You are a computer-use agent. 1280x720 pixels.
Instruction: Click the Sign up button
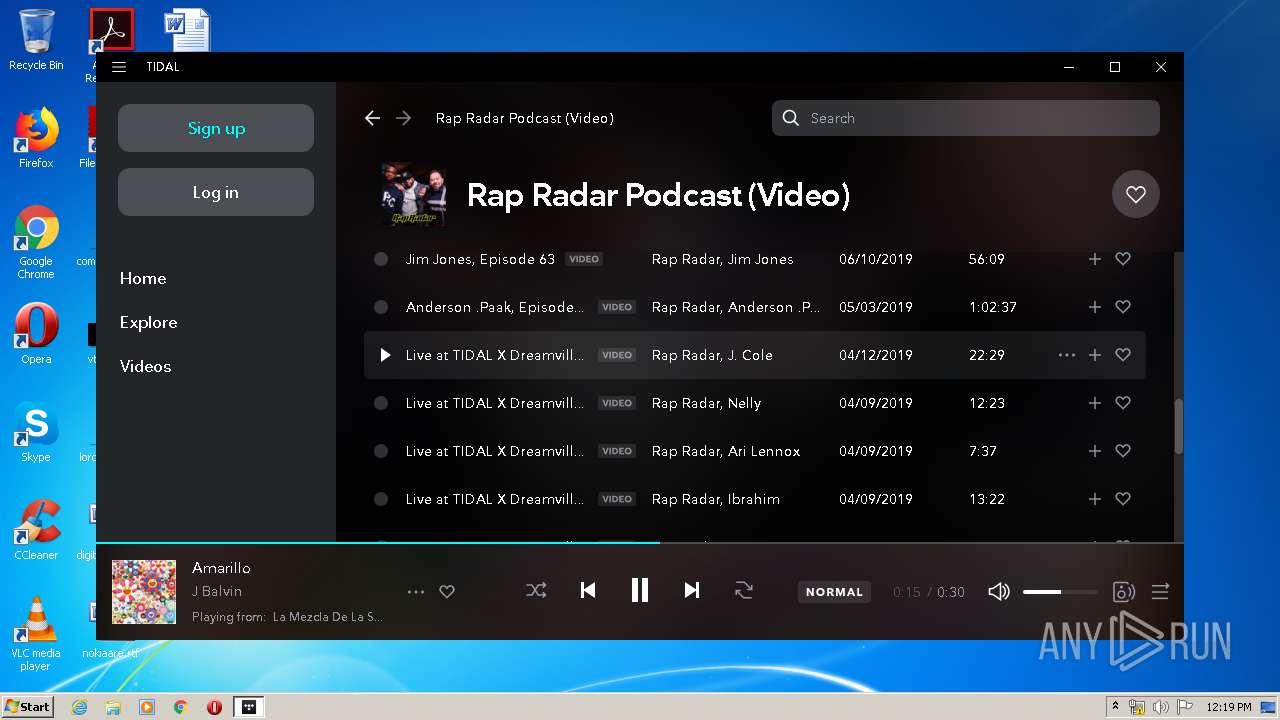pos(216,128)
